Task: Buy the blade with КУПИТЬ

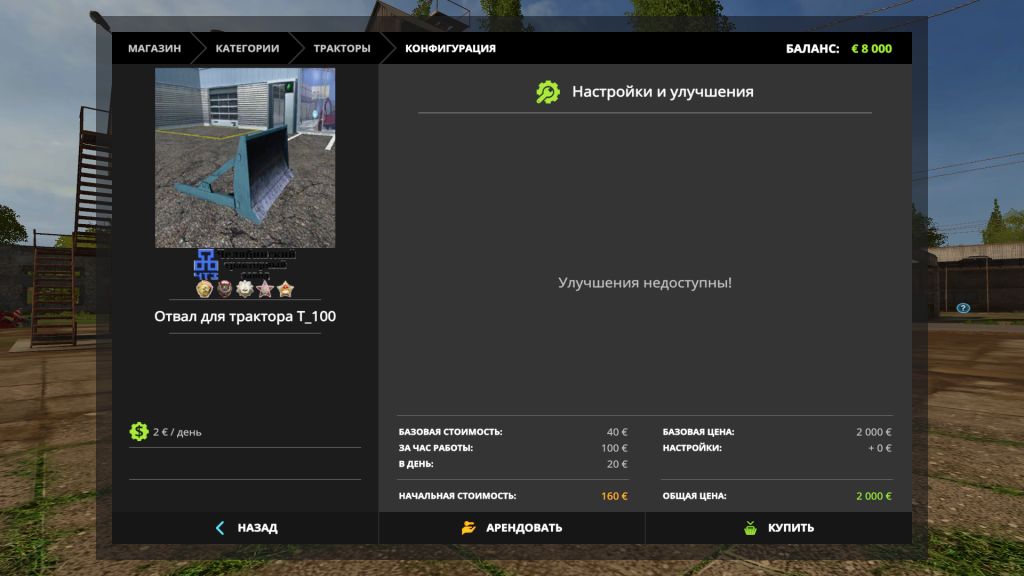Action: 778,528
